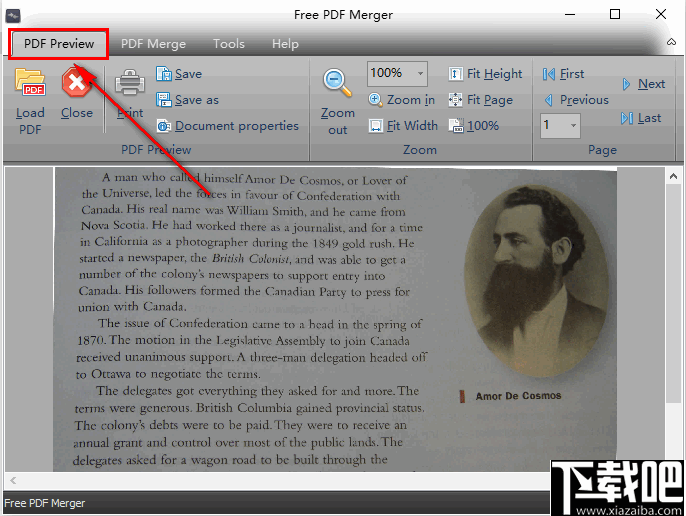This screenshot has width=686, height=516.
Task: Click the Load PDF folder icon
Action: coord(30,82)
